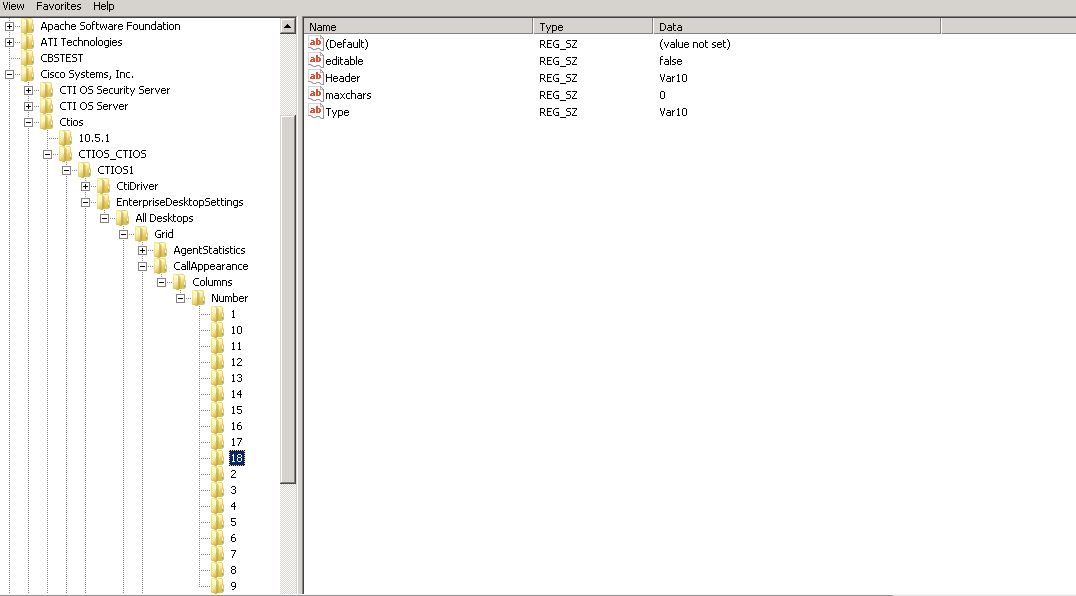The image size is (1076, 596).
Task: Open the Favorites menu
Action: click(58, 6)
